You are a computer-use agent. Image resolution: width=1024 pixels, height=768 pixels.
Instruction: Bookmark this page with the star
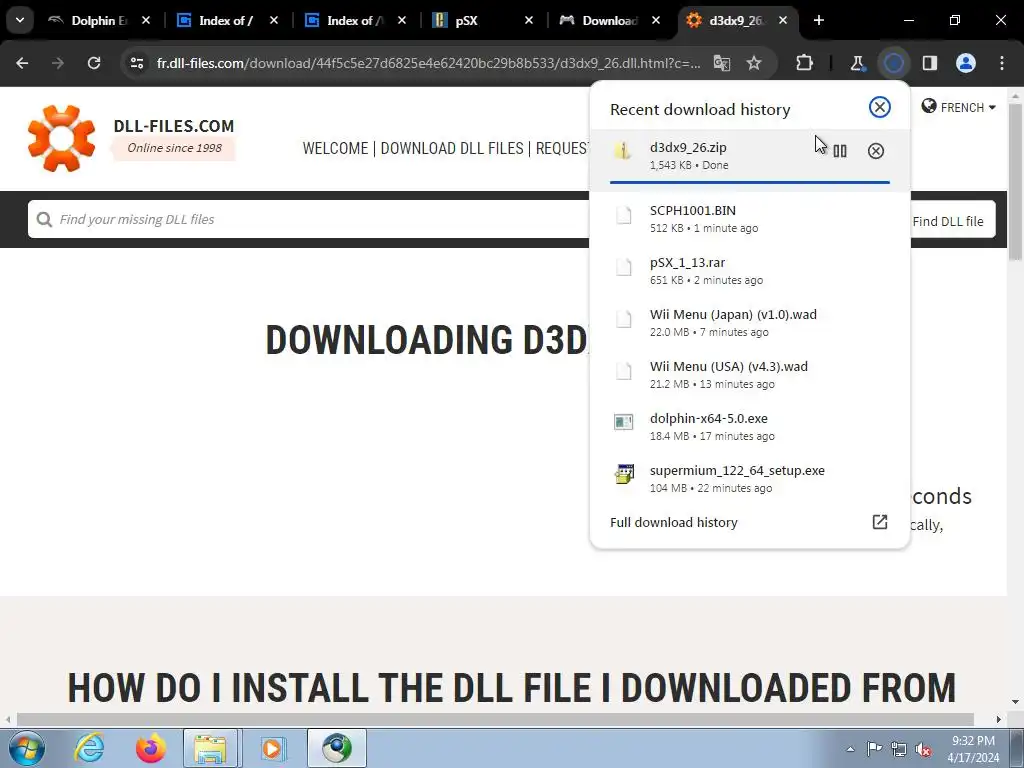[x=754, y=63]
